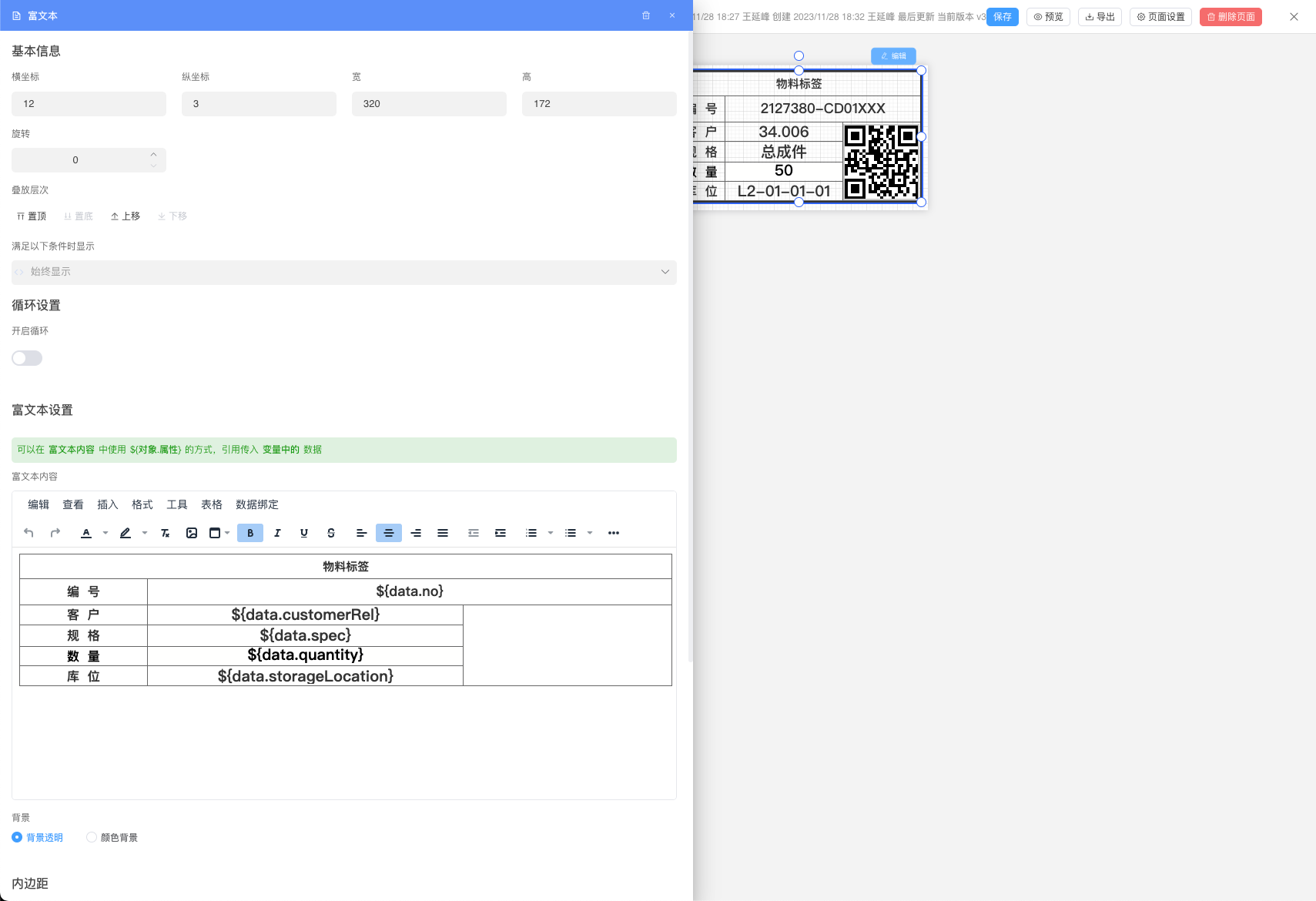Open the 表格 menu in the editor
This screenshot has height=901, width=1316.
pos(212,504)
